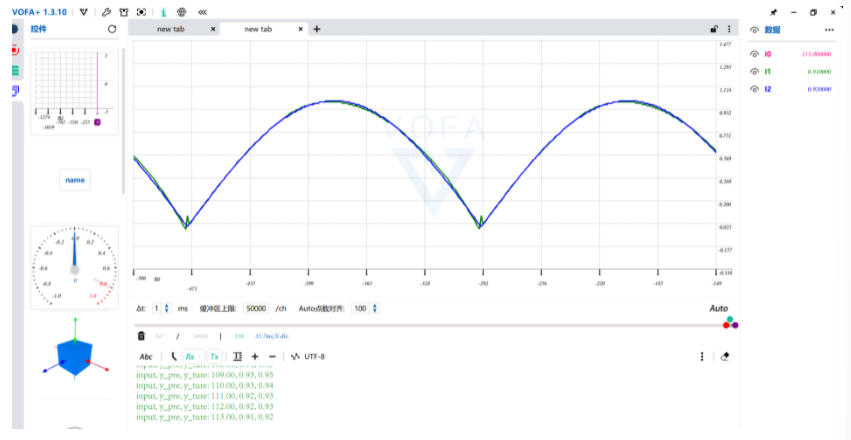Click log line 'input, y_pre, y_ture: 113.00, 0.91, 0.92'

coord(205,417)
